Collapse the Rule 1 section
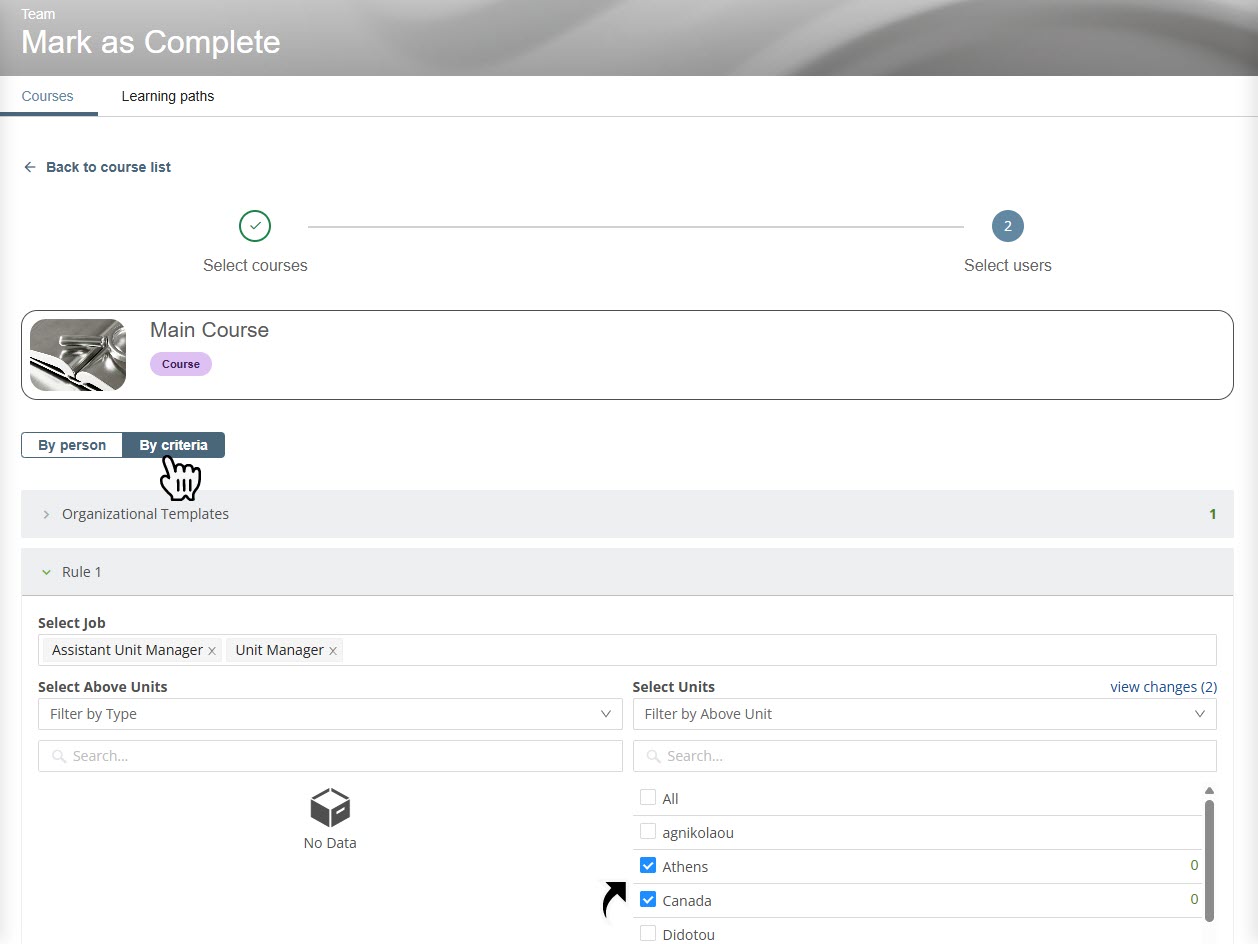1258x944 pixels. click(x=46, y=572)
